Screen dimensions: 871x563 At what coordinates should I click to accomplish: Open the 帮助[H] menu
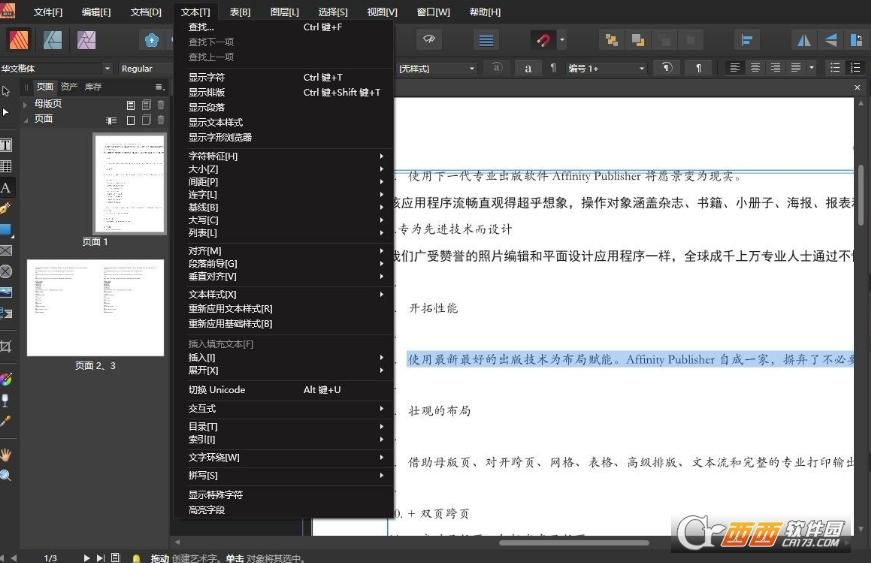click(485, 12)
